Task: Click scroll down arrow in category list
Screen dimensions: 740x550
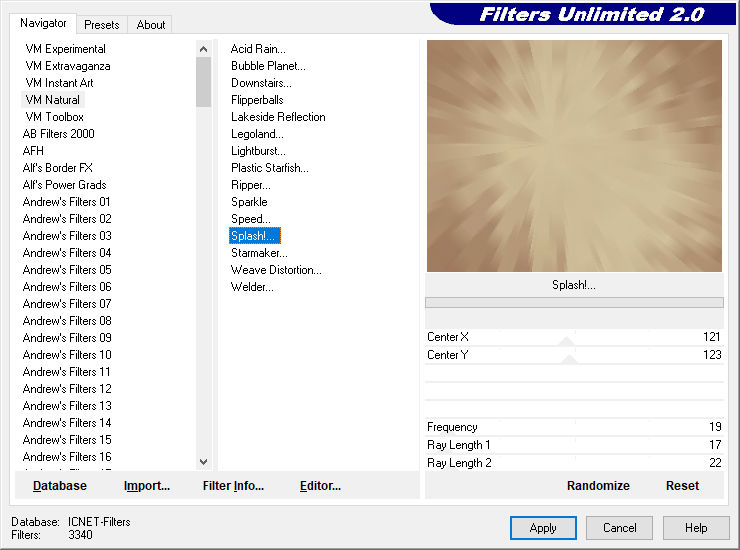Action: [203, 462]
